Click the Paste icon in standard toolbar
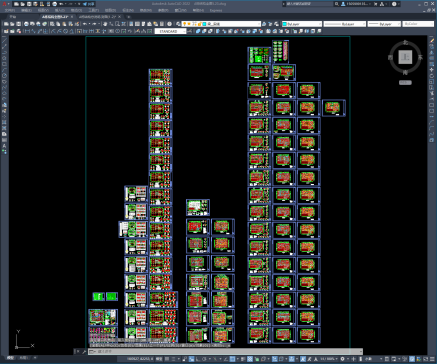Image resolution: width=437 pixels, height=364 pixels. 64,24
